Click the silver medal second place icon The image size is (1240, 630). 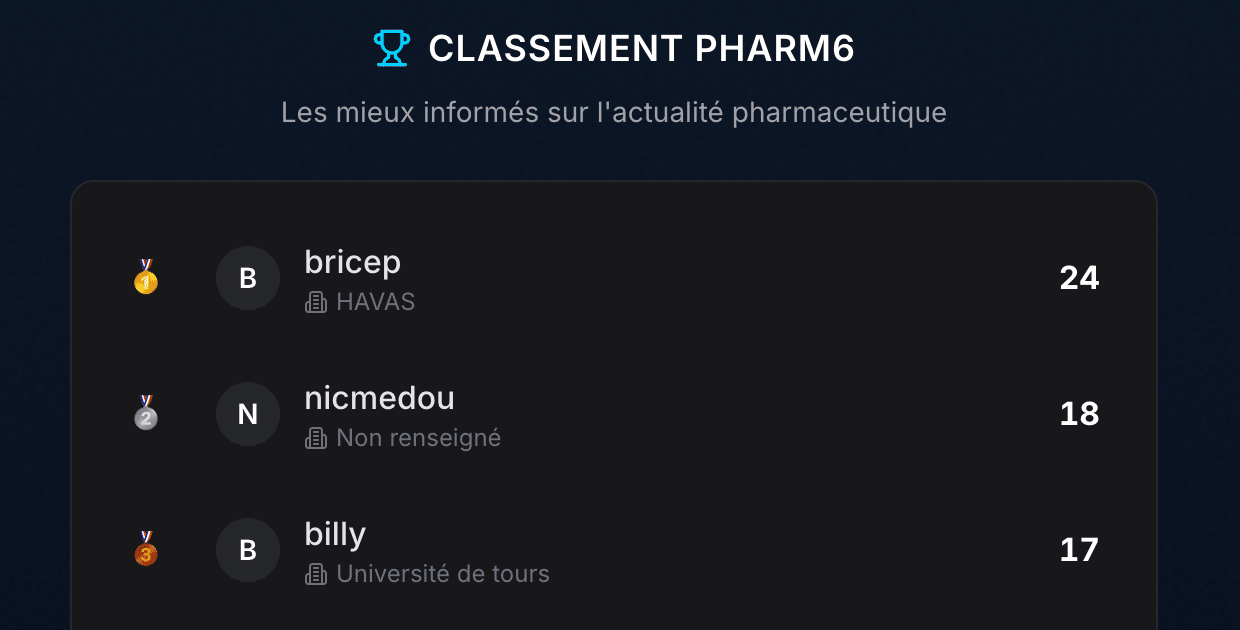(146, 414)
